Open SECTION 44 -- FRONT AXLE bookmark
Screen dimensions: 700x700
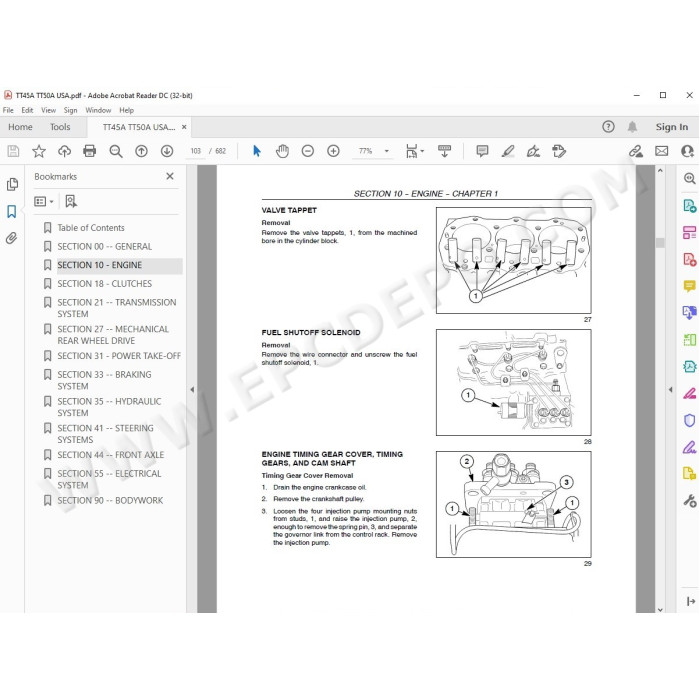coord(110,455)
